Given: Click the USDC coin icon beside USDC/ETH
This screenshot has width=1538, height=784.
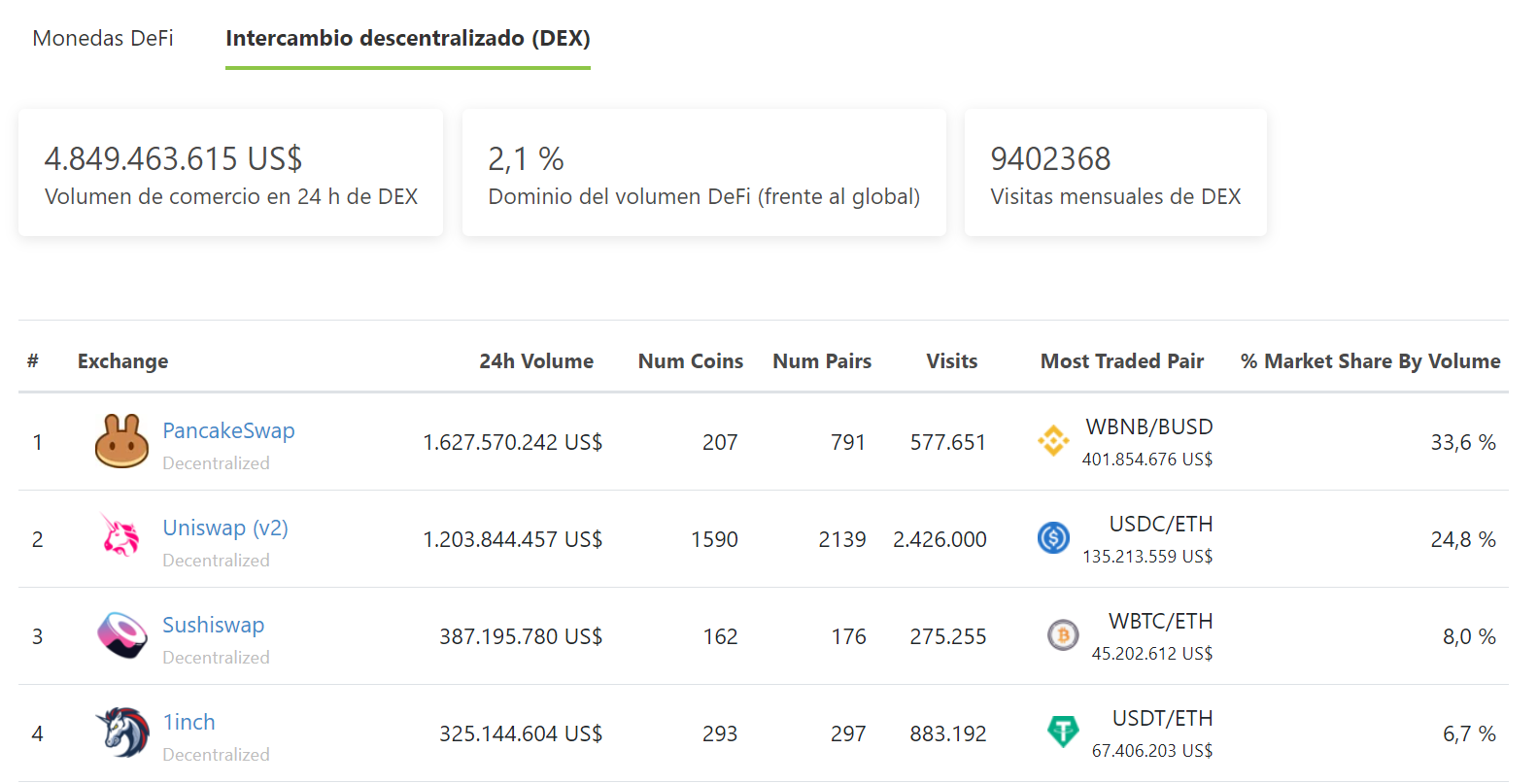Looking at the screenshot, I should click(1053, 537).
